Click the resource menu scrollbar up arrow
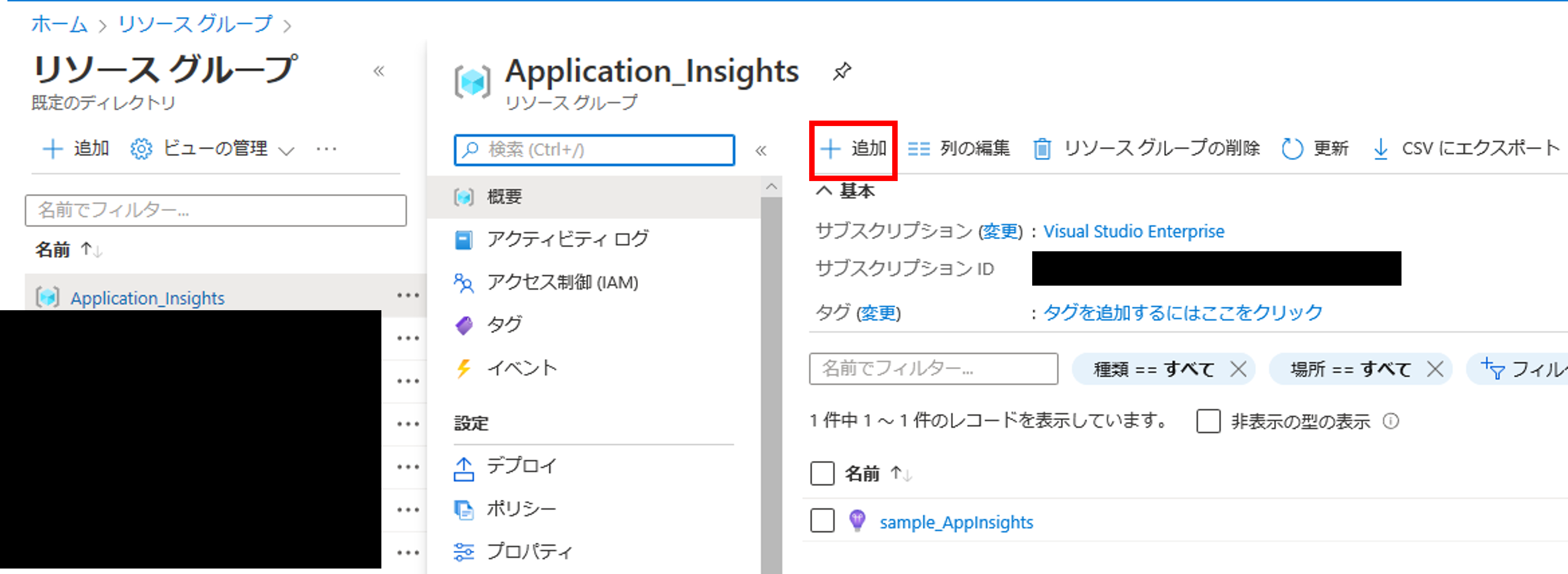 click(771, 187)
